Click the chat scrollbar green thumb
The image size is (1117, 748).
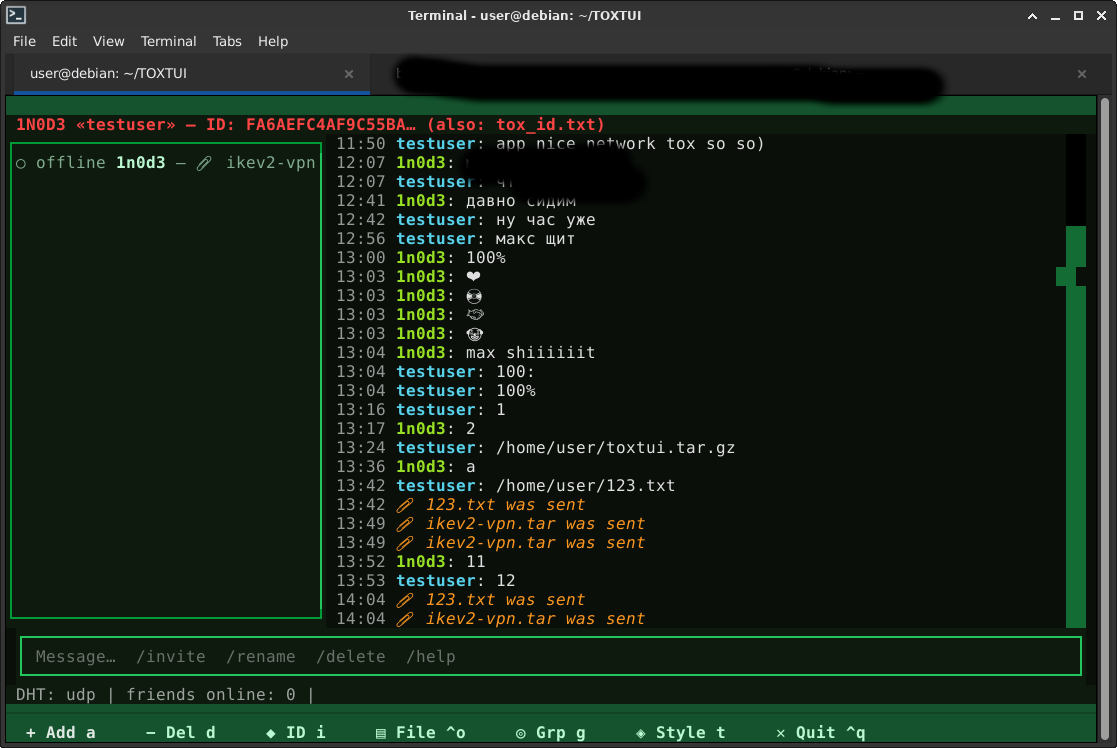[1076, 426]
